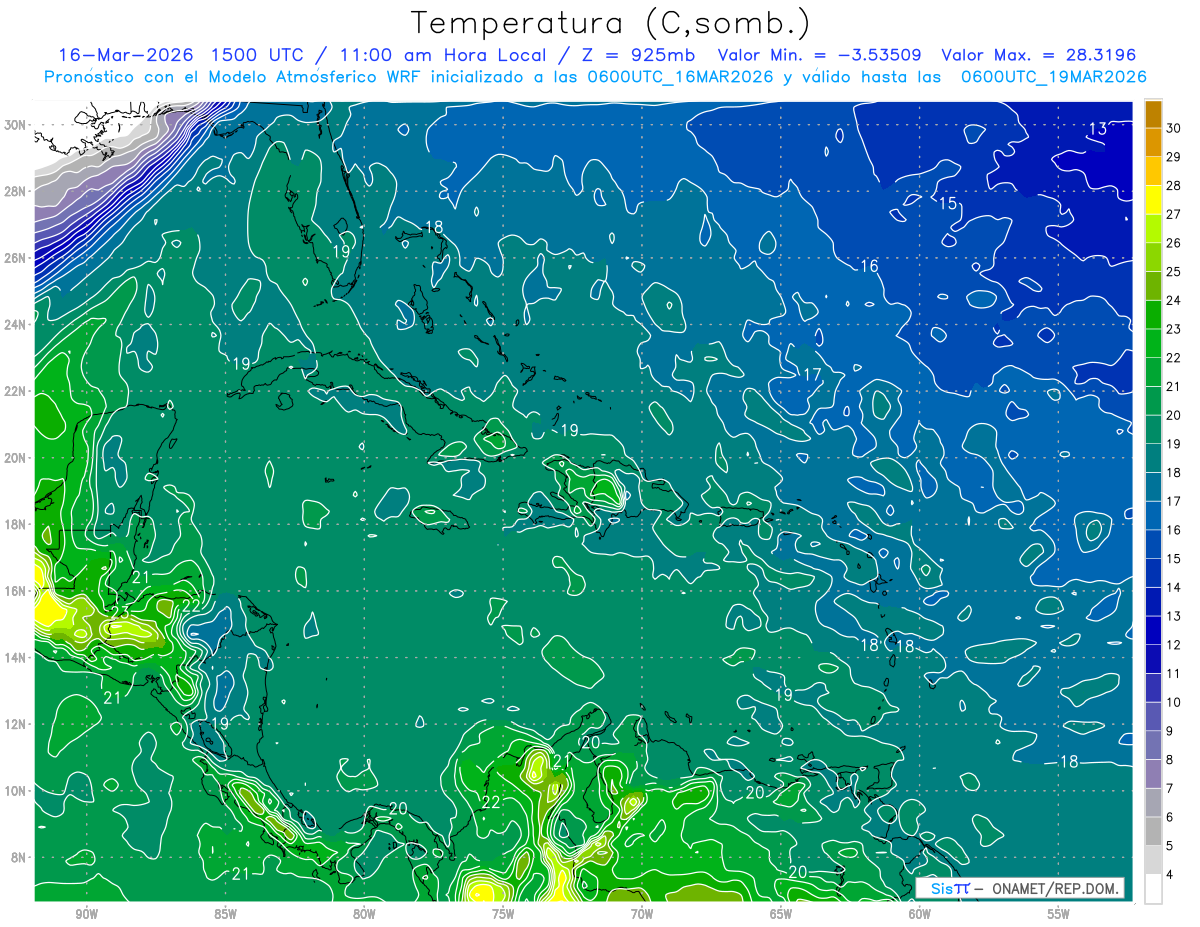Click the '85W' longitude axis label
This screenshot has width=1200, height=927.
pyautogui.click(x=225, y=914)
